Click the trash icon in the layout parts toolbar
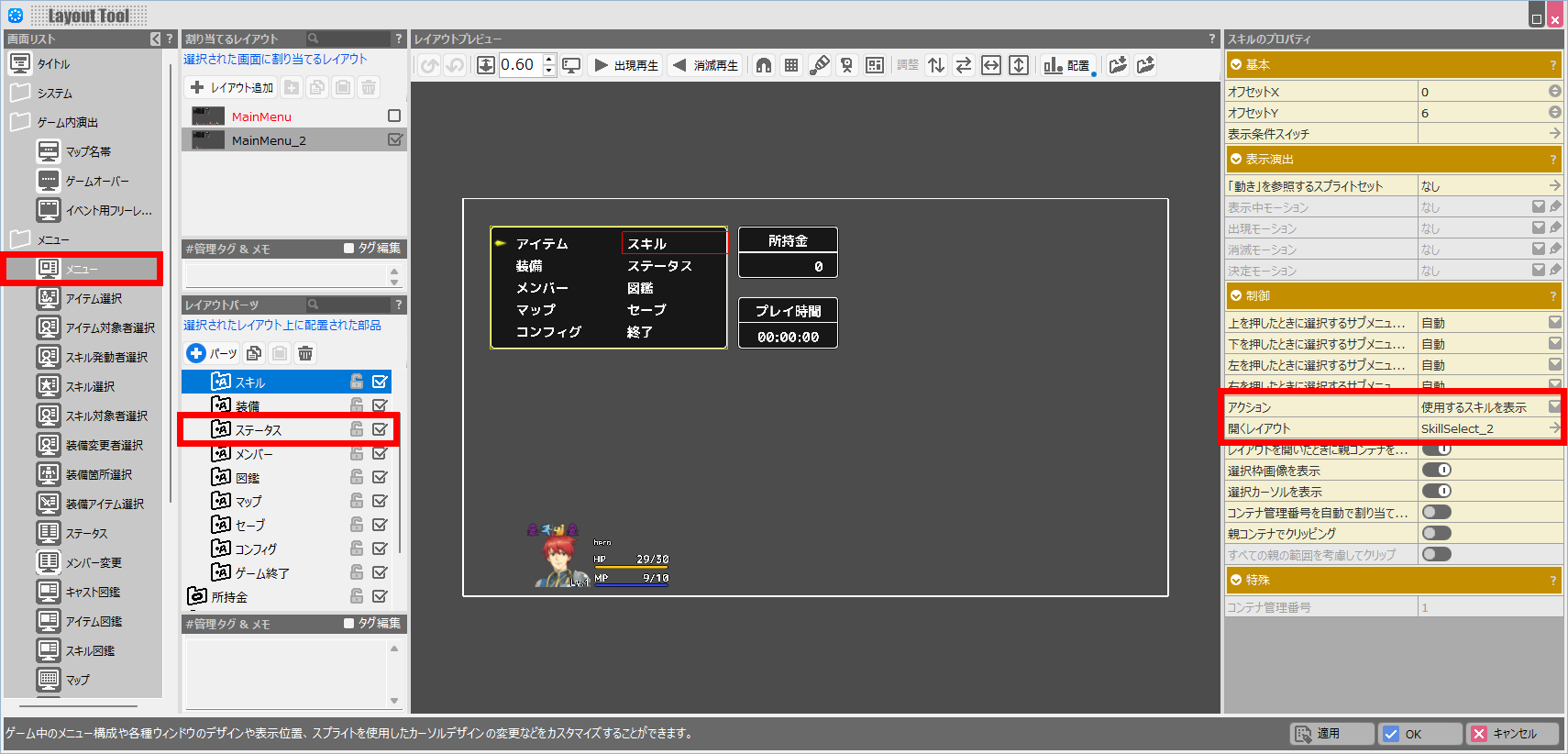Image resolution: width=1568 pixels, height=754 pixels. (x=305, y=353)
